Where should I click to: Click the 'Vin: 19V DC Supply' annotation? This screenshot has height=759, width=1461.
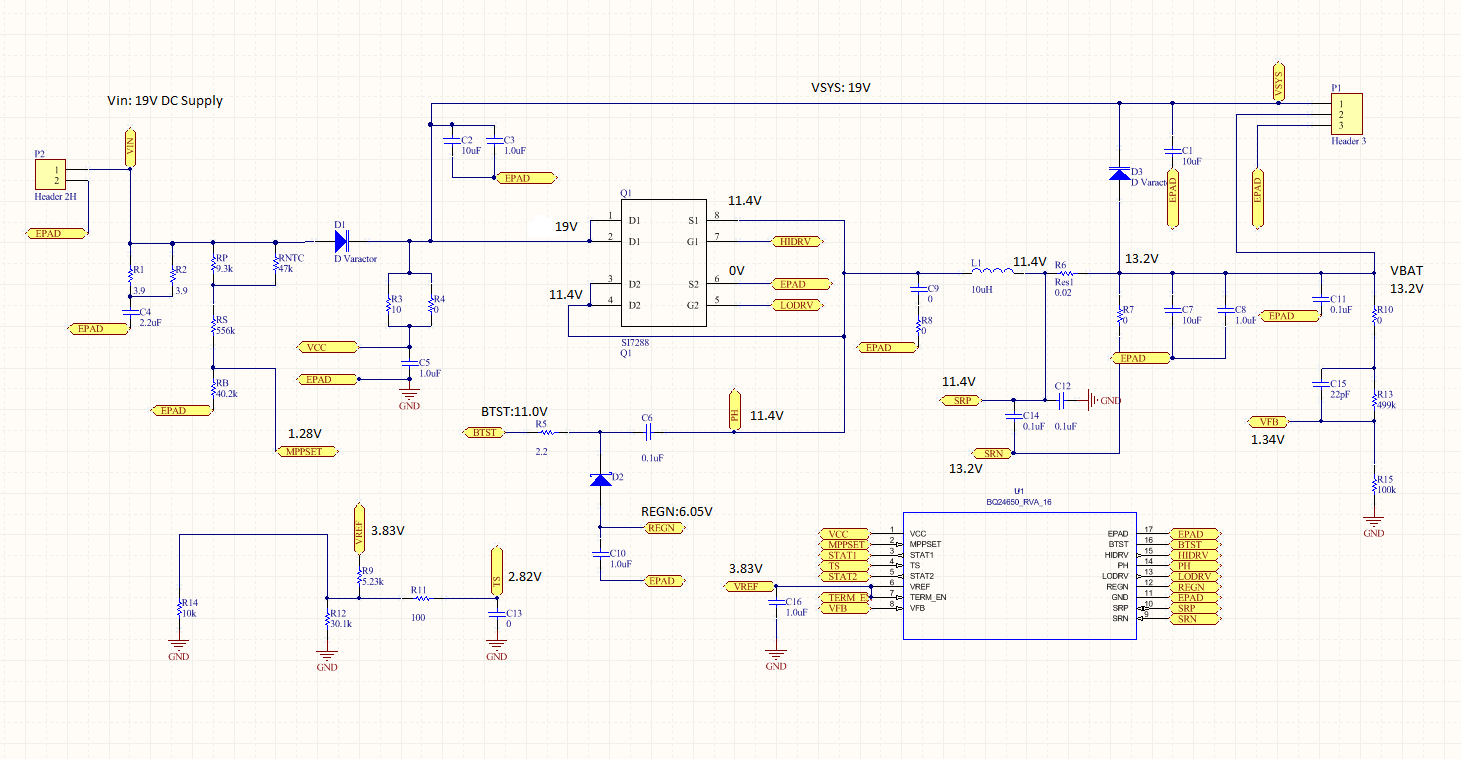tap(165, 100)
